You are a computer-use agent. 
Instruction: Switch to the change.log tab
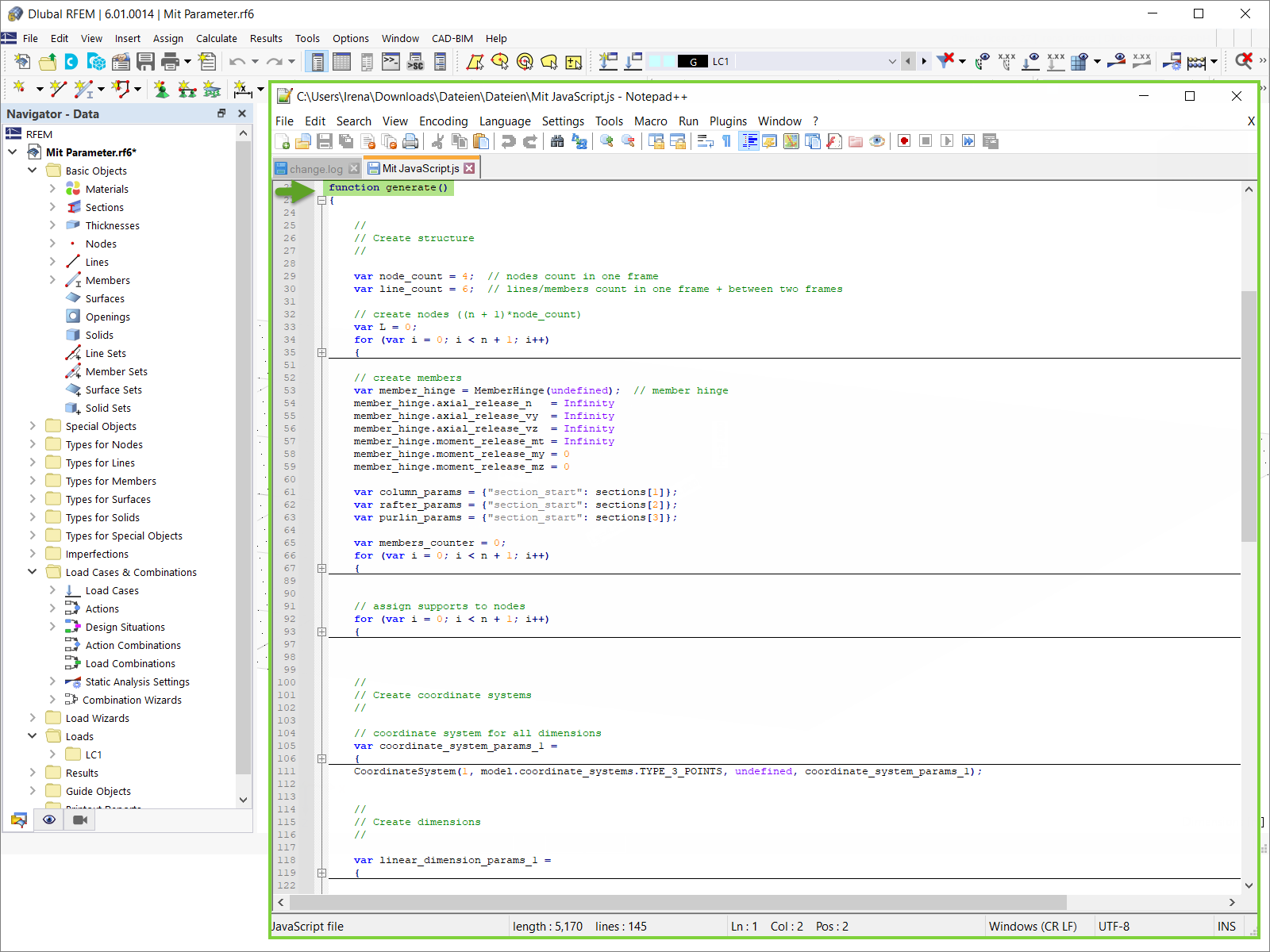click(x=315, y=168)
